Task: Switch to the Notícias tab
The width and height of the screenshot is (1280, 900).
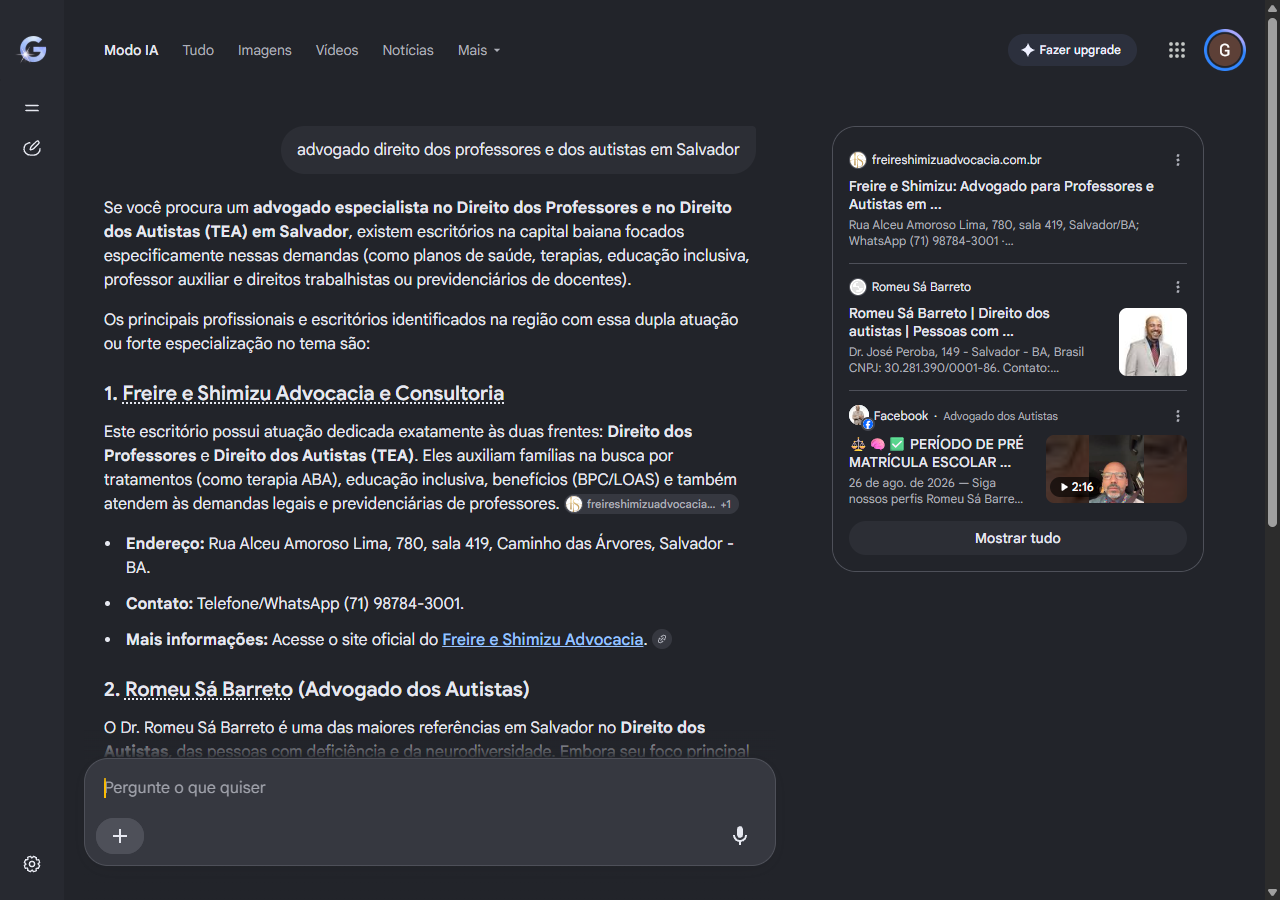Action: [408, 50]
